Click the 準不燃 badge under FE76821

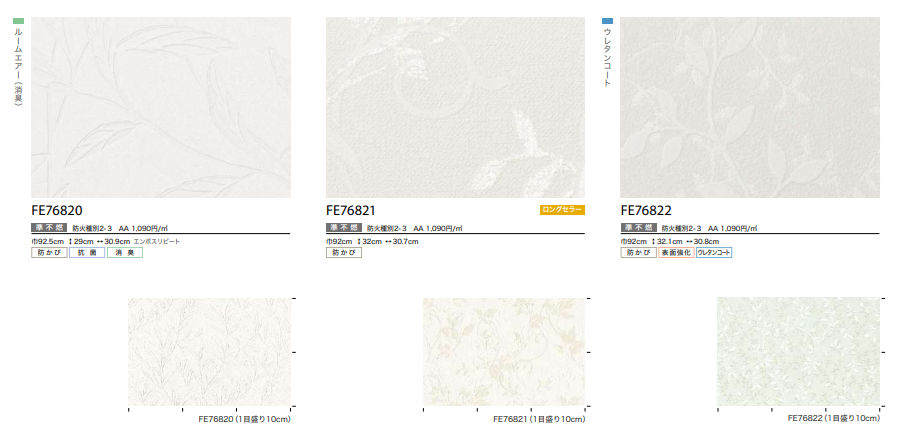point(343,228)
